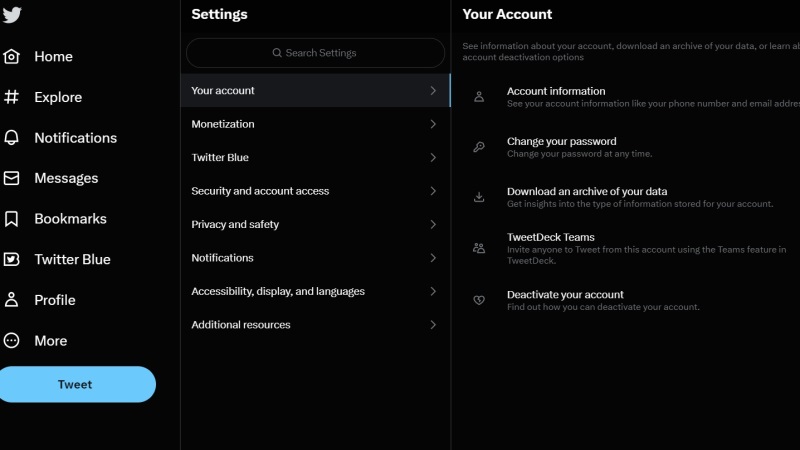Click the More circle ellipsis icon
This screenshot has width=800, height=450.
[x=11, y=340]
